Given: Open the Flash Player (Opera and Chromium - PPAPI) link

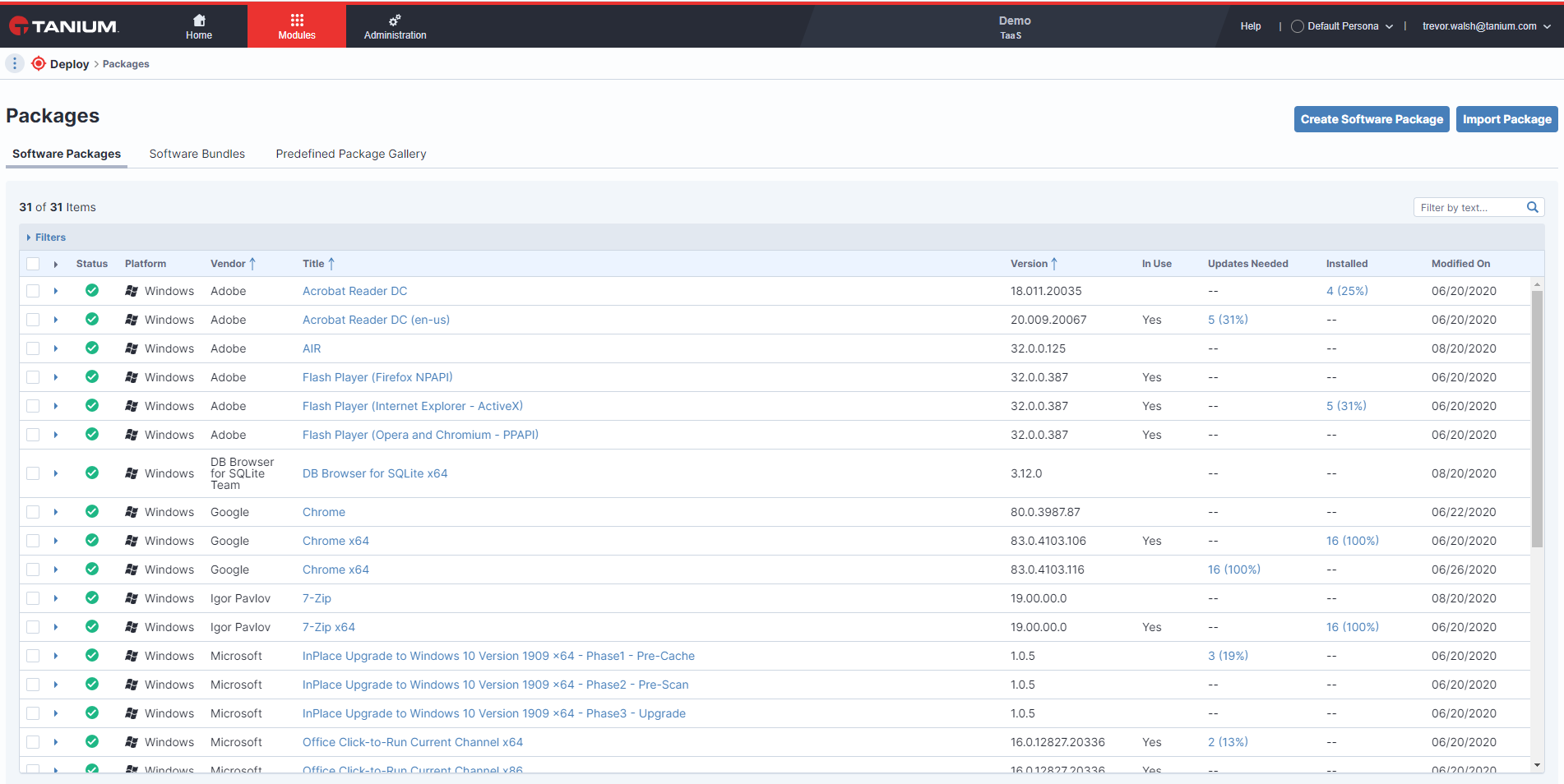Looking at the screenshot, I should coord(420,435).
